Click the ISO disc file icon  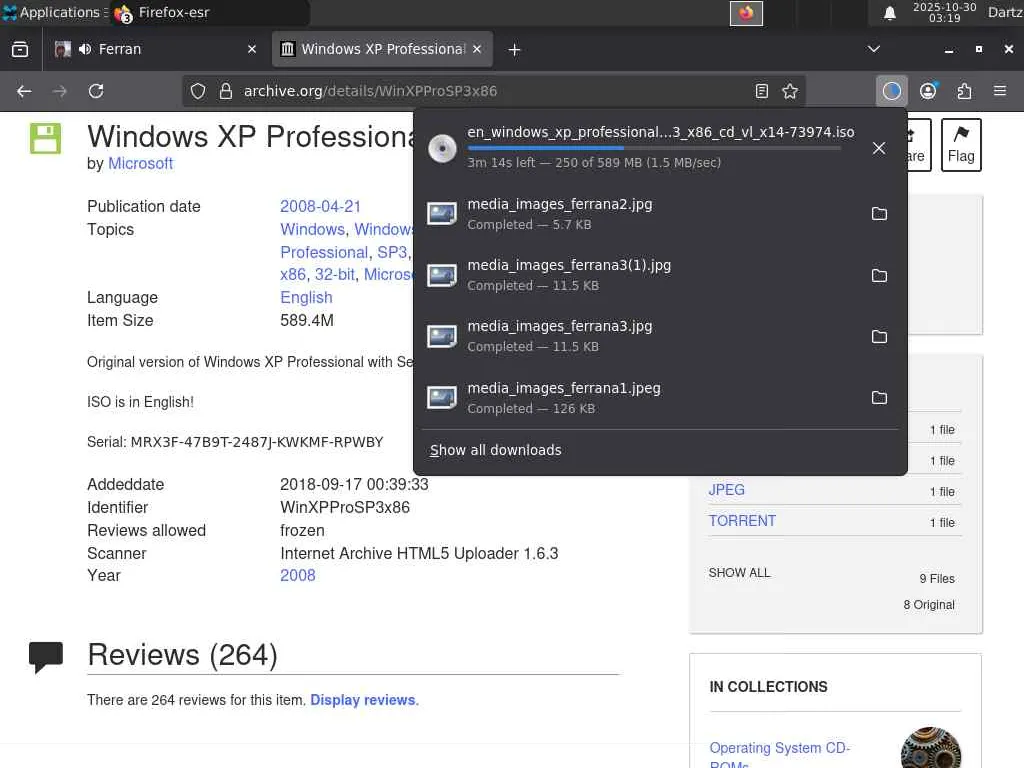point(442,148)
